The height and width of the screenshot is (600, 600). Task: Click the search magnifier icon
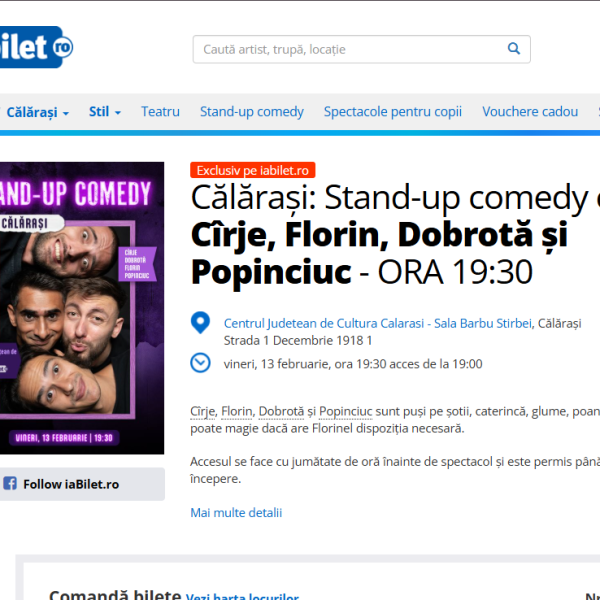tap(514, 49)
